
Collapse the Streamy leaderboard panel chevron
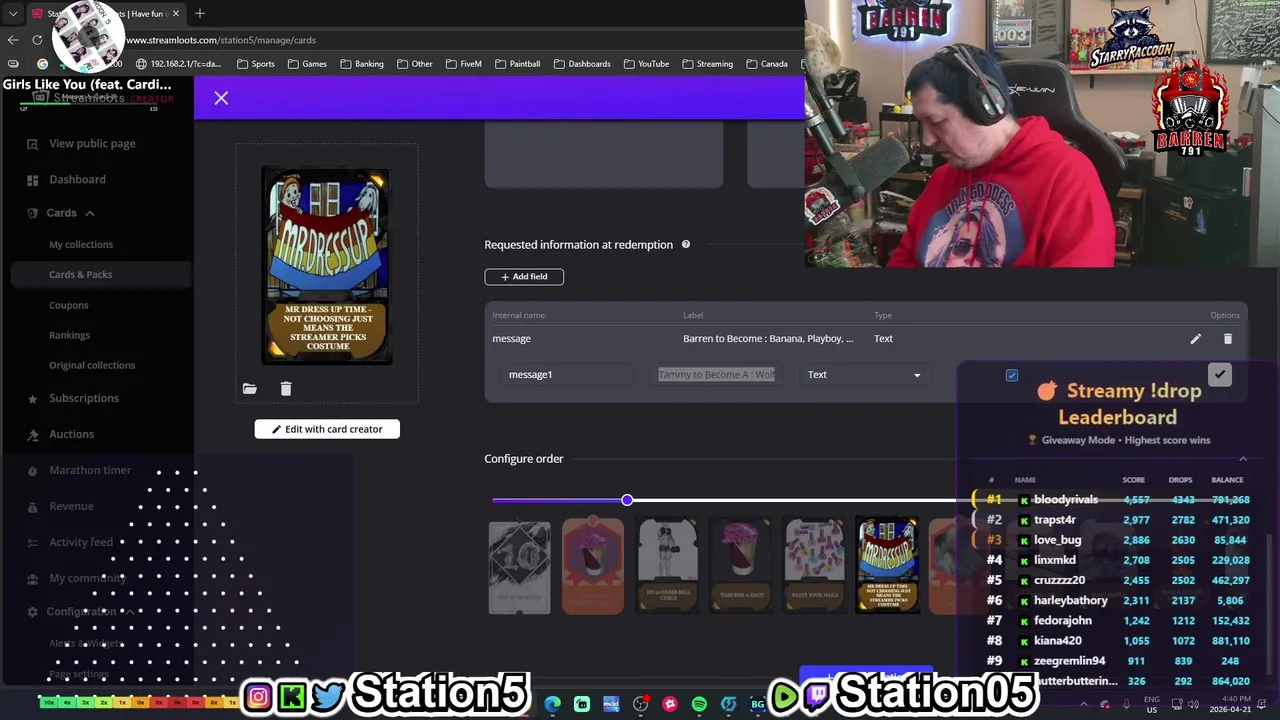tap(1243, 459)
